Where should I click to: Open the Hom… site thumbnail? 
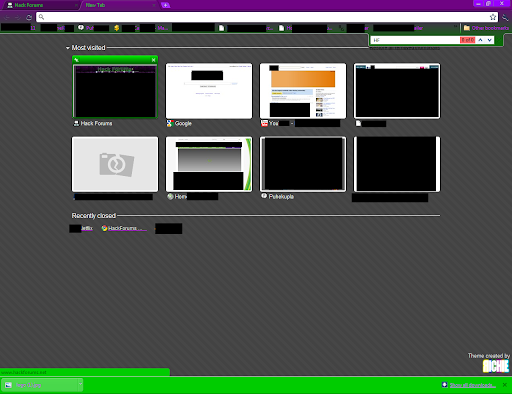[209, 164]
